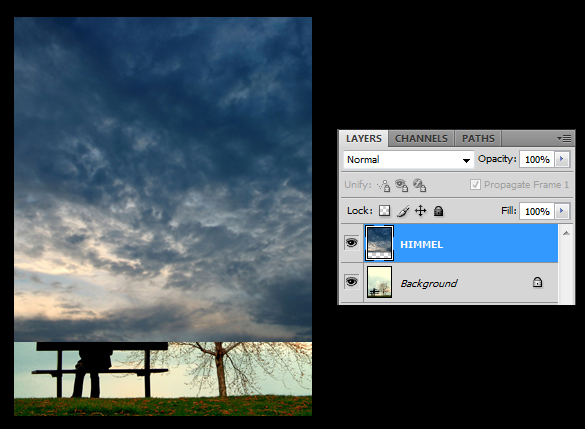Toggle Lock position icon
Screen dimensions: 585x429
coord(420,211)
